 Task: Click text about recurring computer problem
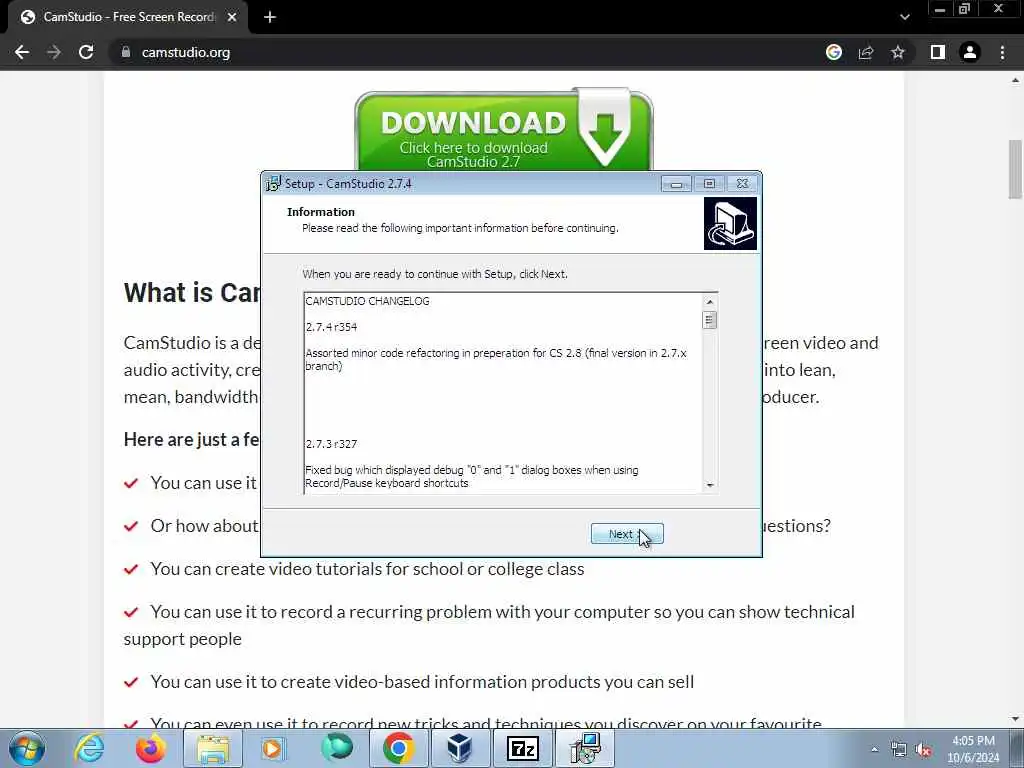tap(489, 625)
